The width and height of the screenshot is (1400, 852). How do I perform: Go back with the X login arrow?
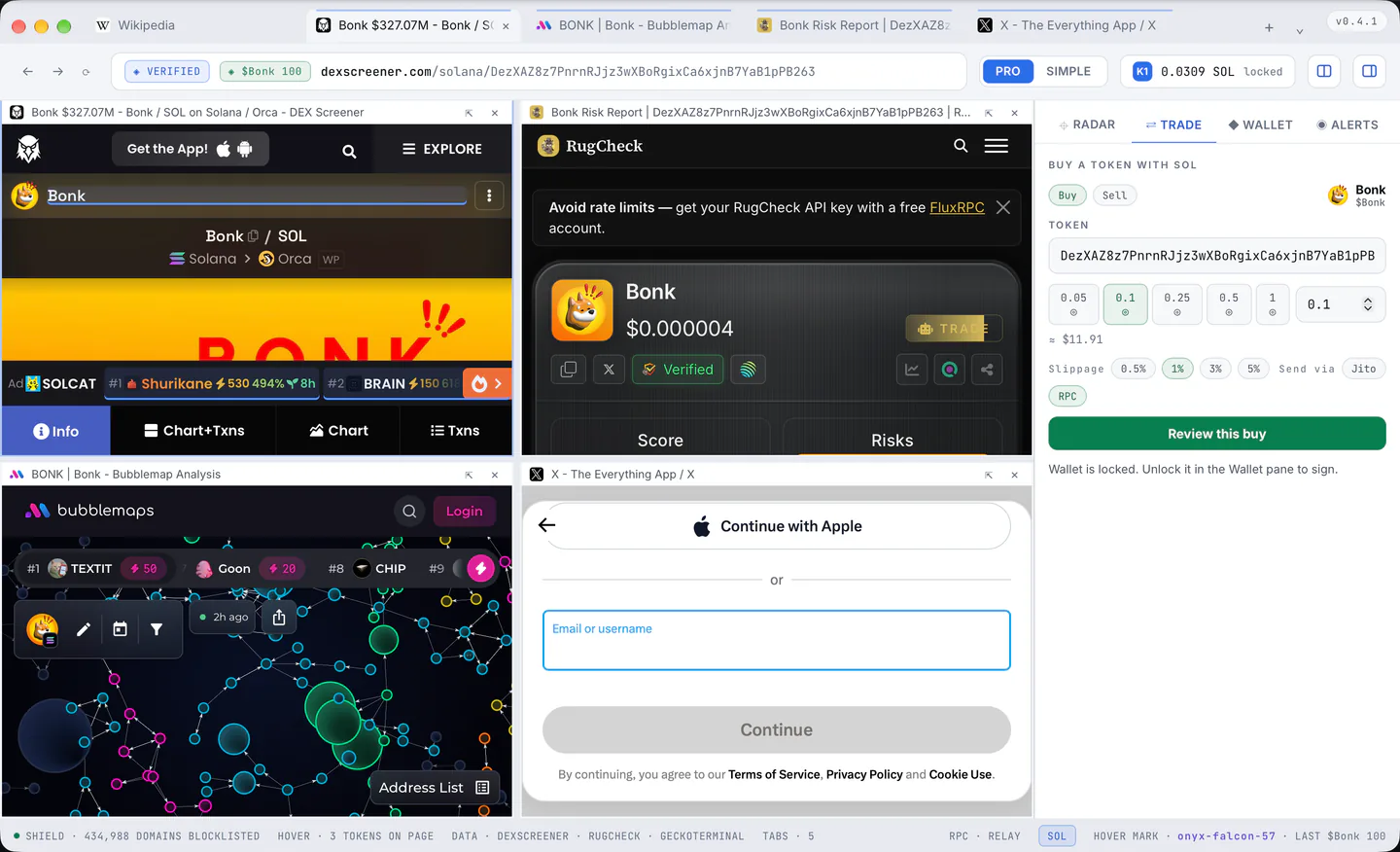pyautogui.click(x=547, y=525)
